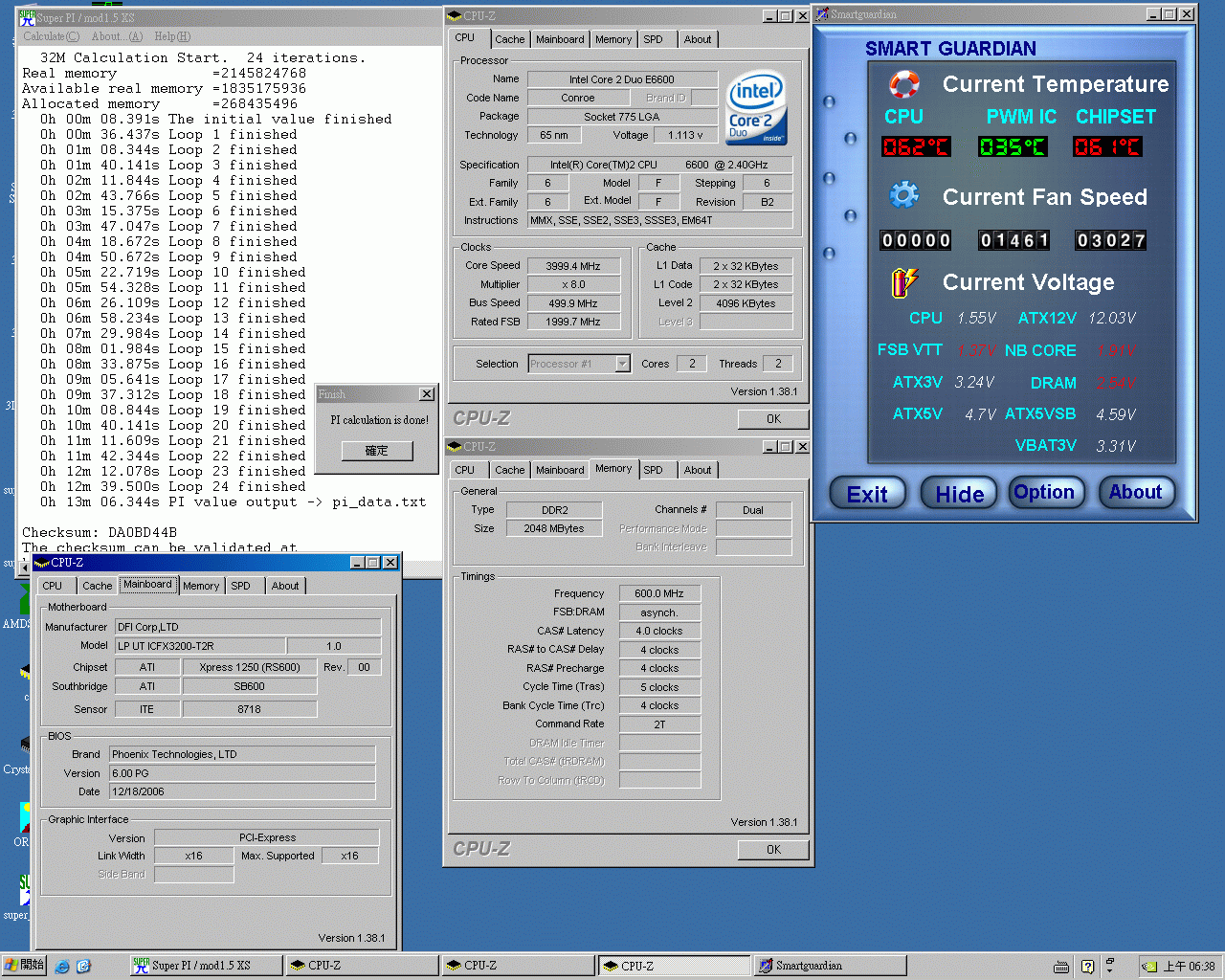
Task: Select the About tab in the top CPU-Z window
Action: click(x=698, y=39)
